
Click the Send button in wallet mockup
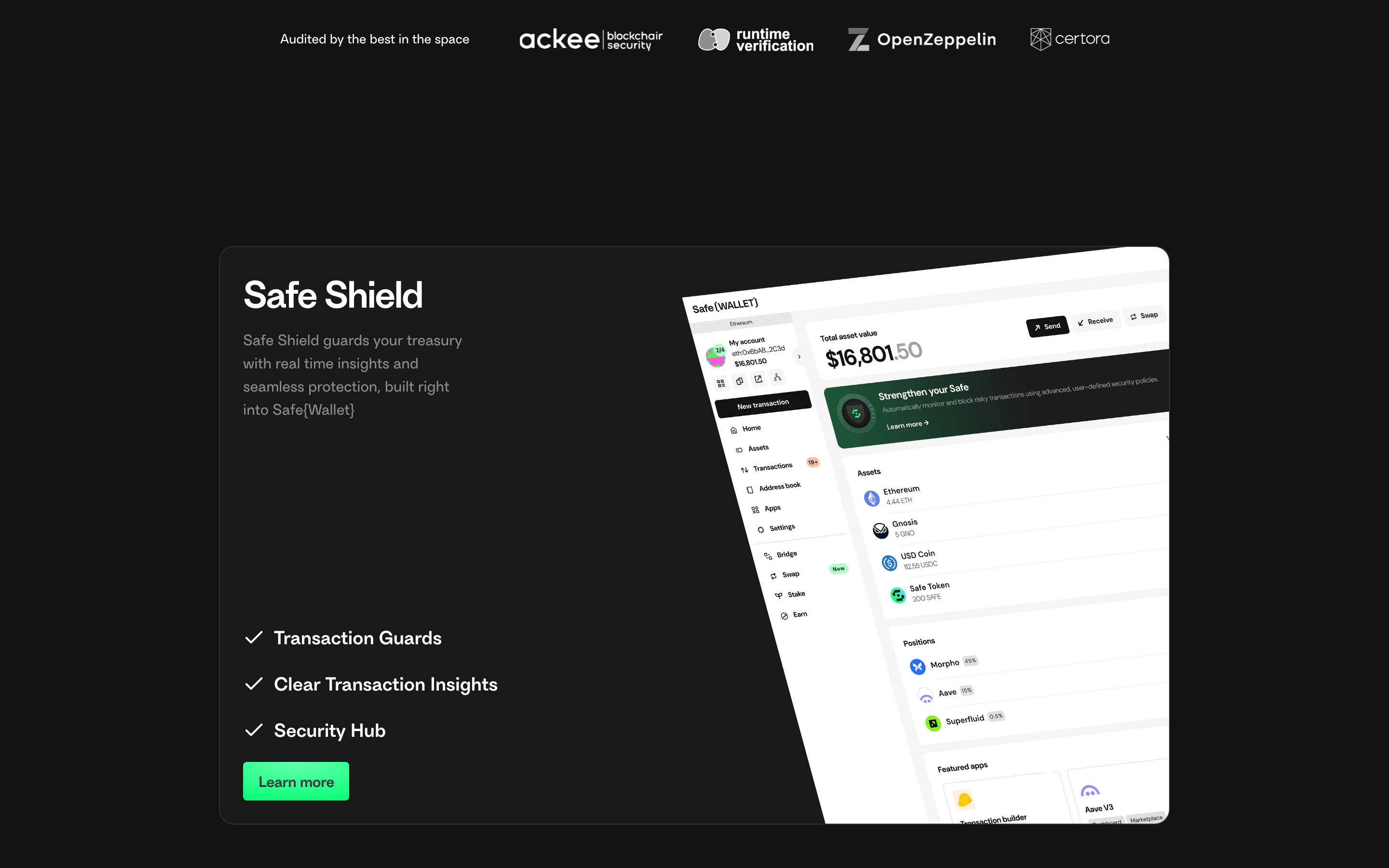point(1048,326)
